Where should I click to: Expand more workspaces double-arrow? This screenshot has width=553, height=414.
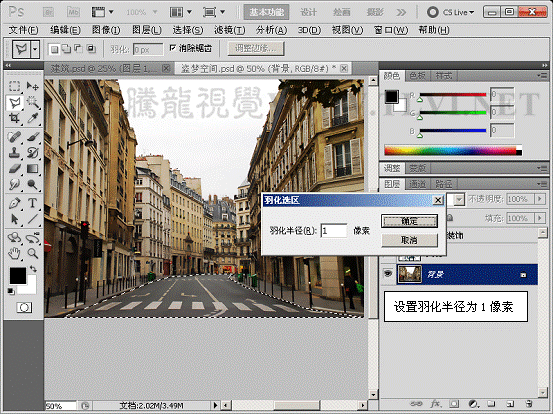pos(401,13)
